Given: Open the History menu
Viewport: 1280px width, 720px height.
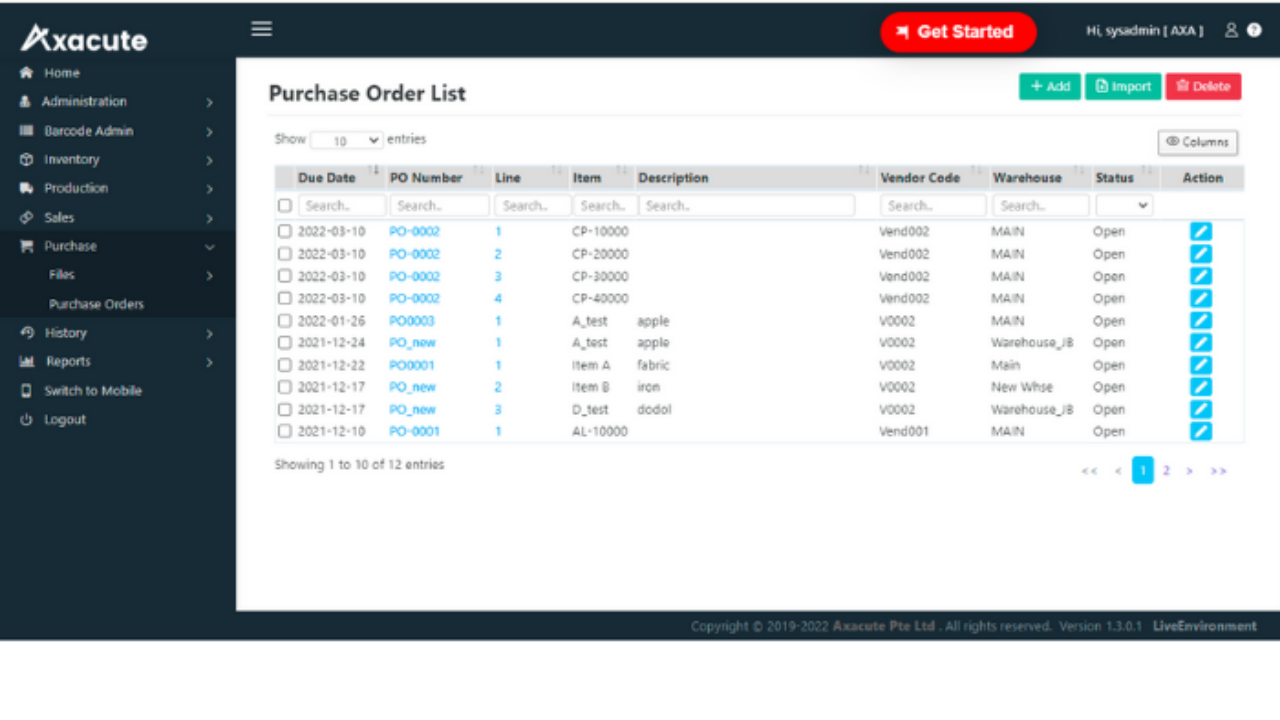Looking at the screenshot, I should (118, 333).
